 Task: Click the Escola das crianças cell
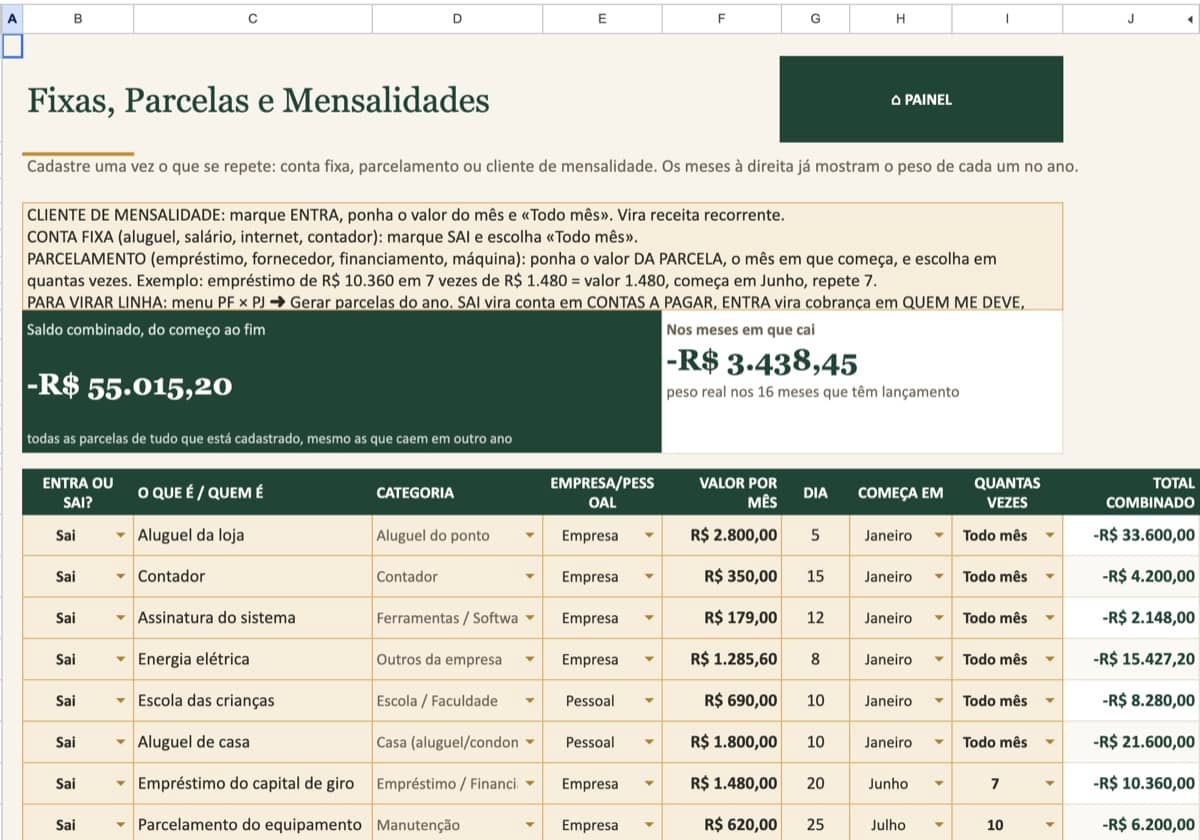(252, 701)
